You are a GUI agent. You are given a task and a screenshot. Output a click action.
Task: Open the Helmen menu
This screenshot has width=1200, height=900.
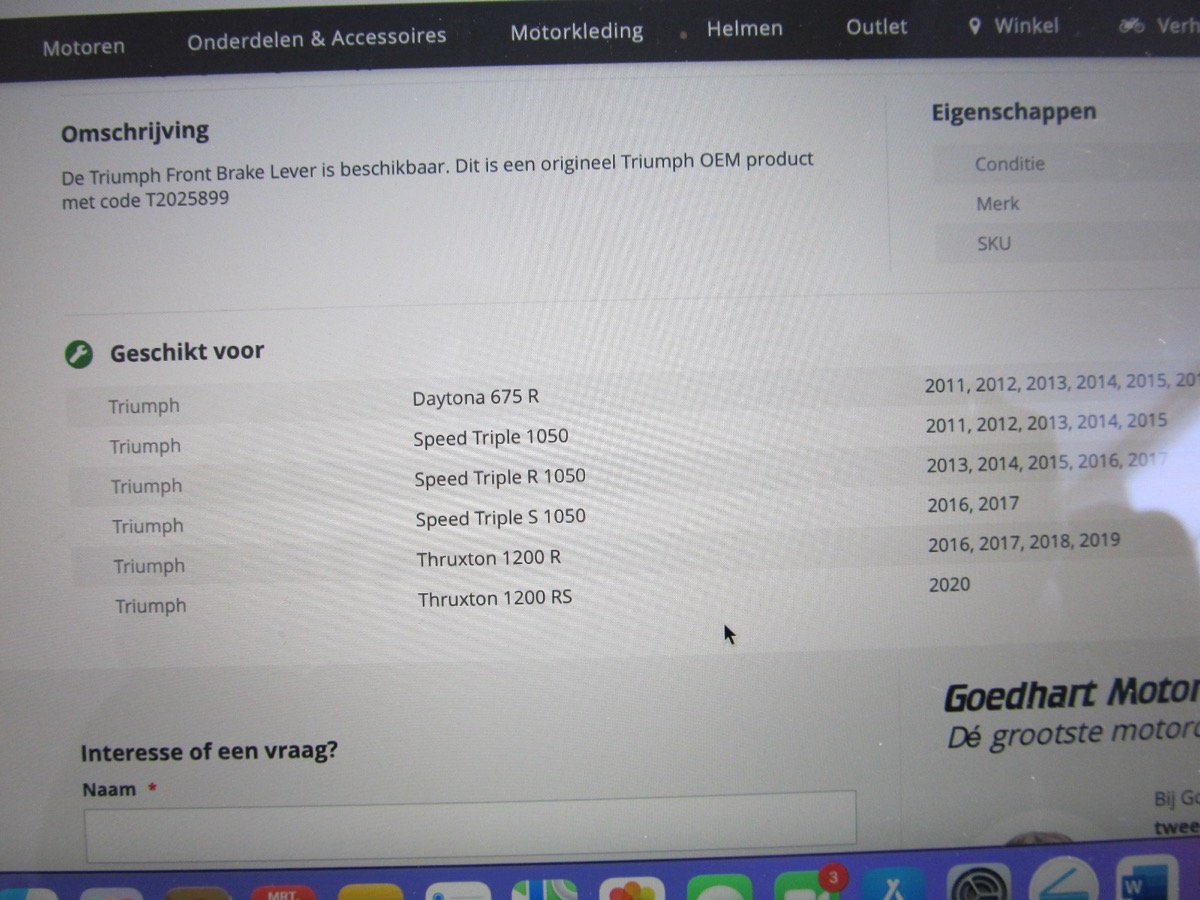click(x=744, y=29)
